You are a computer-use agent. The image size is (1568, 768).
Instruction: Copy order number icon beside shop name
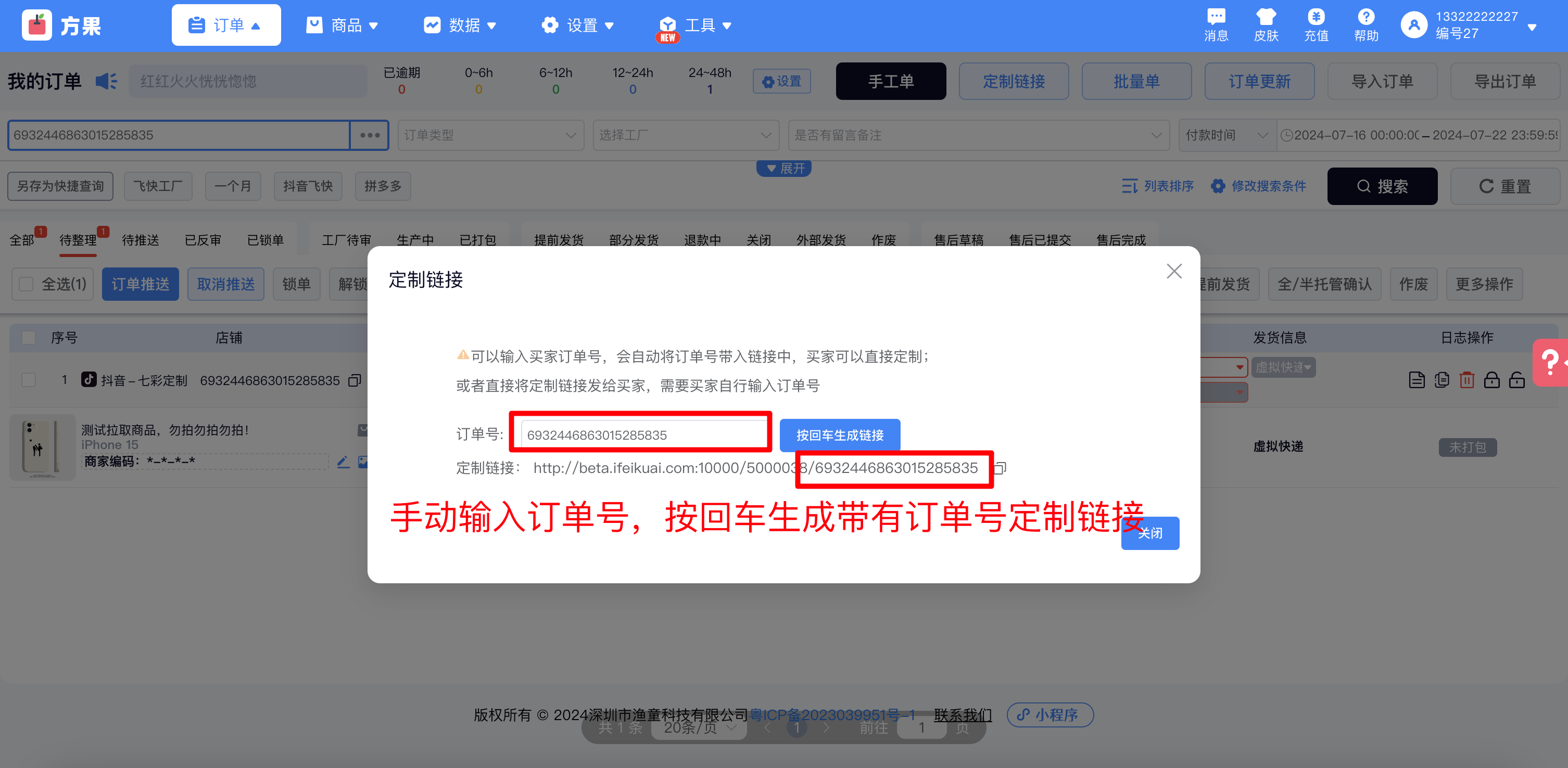(x=355, y=380)
